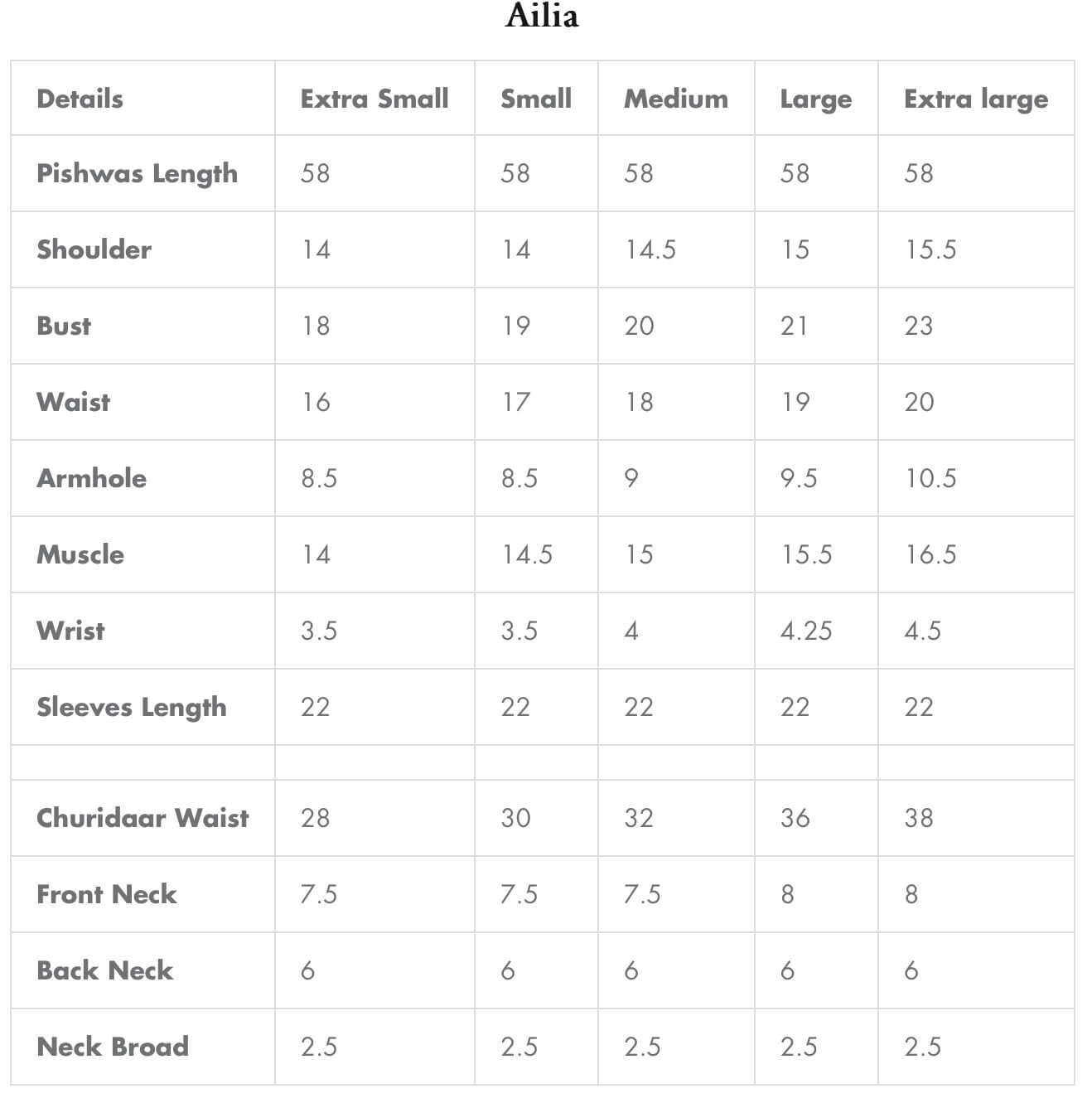1092x1098 pixels.
Task: Click the Armhole value for Extra large
Action: (930, 478)
